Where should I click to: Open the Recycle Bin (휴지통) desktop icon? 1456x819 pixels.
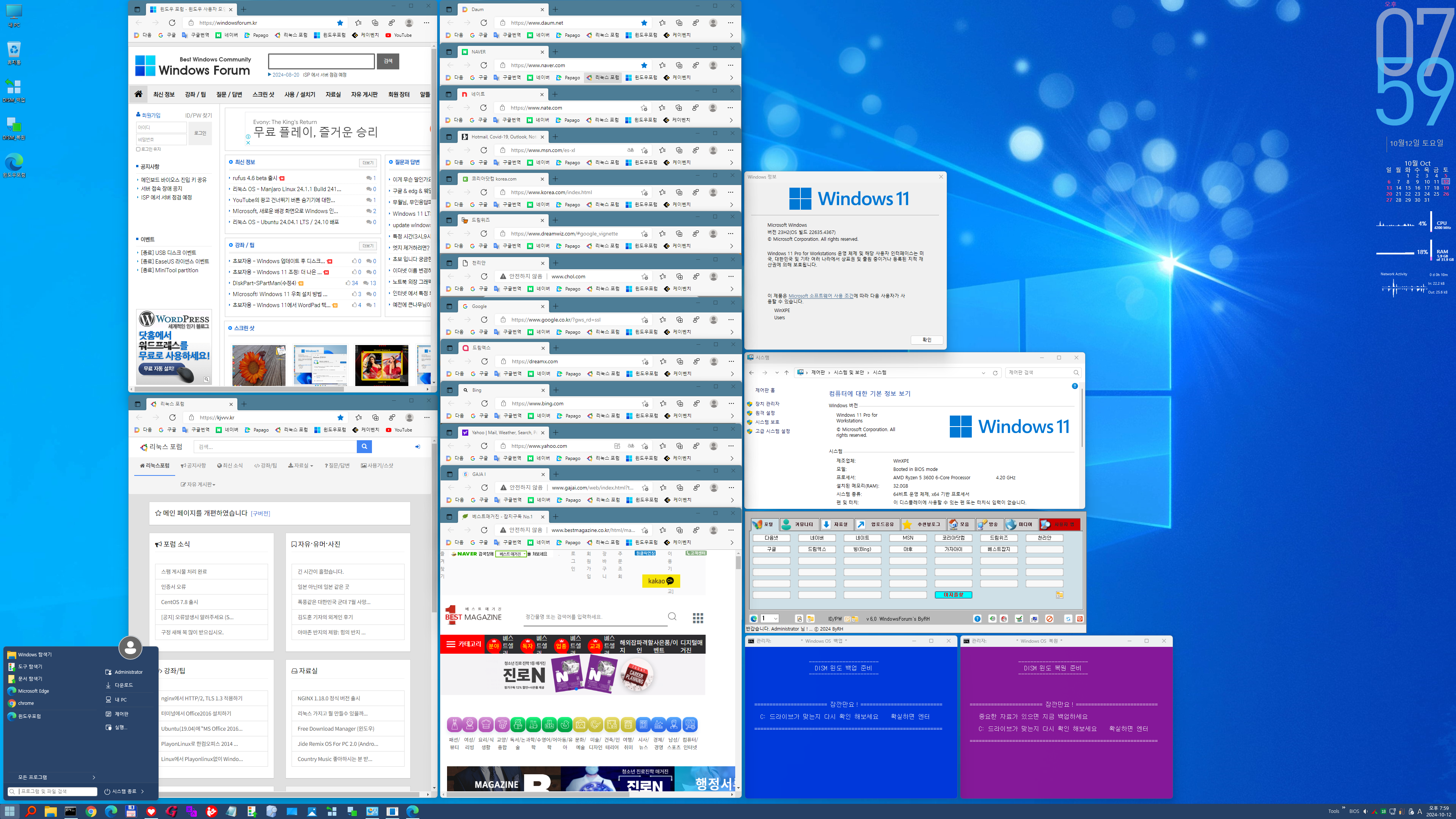[x=14, y=53]
